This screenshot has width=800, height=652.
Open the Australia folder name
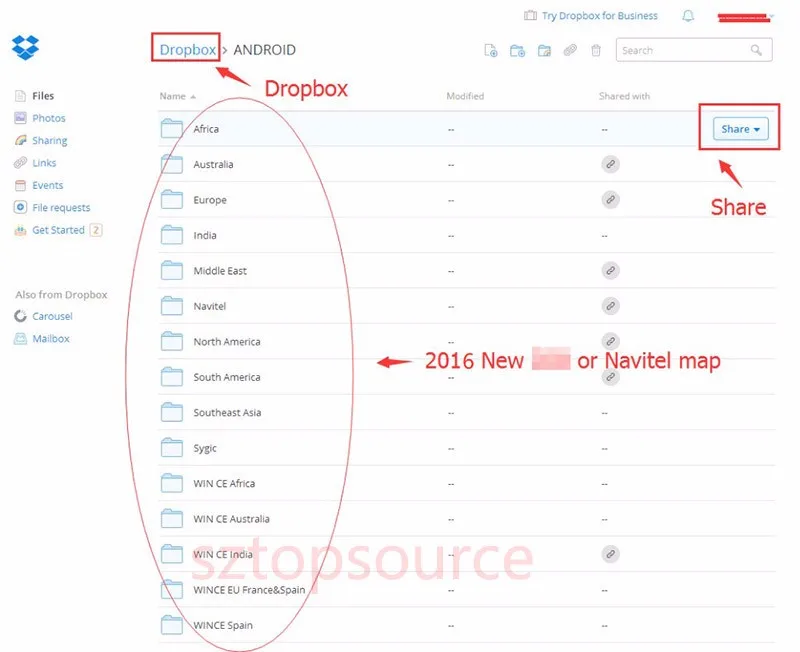tap(213, 164)
